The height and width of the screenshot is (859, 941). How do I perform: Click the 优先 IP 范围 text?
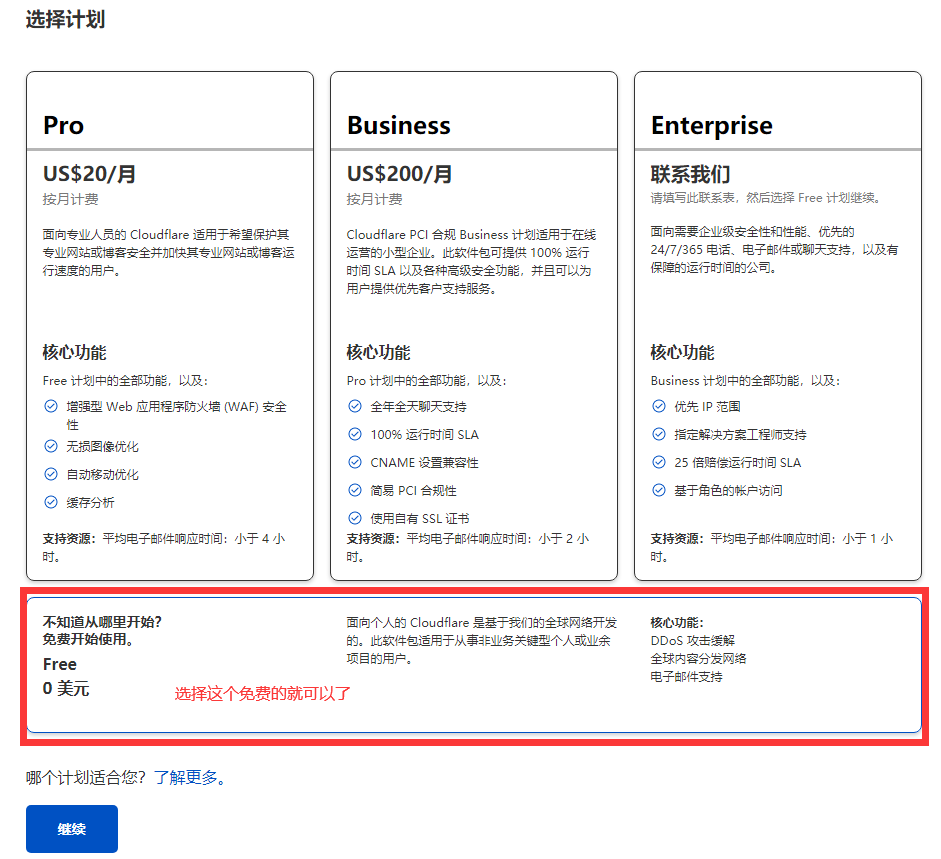tap(707, 407)
